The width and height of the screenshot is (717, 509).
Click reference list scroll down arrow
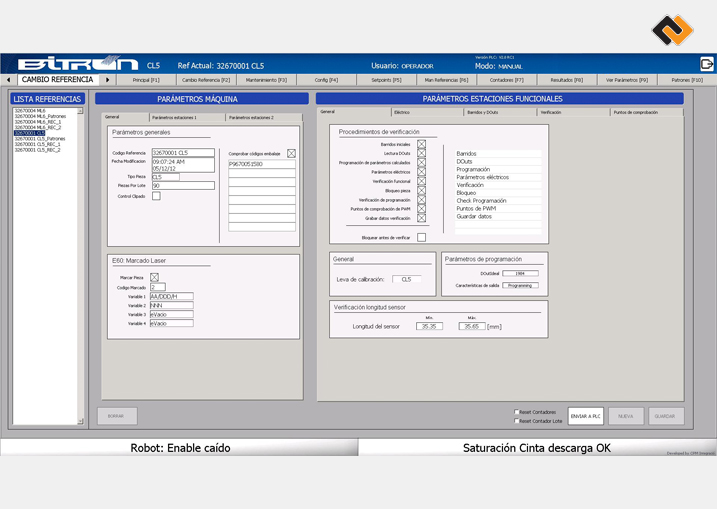tap(80, 421)
